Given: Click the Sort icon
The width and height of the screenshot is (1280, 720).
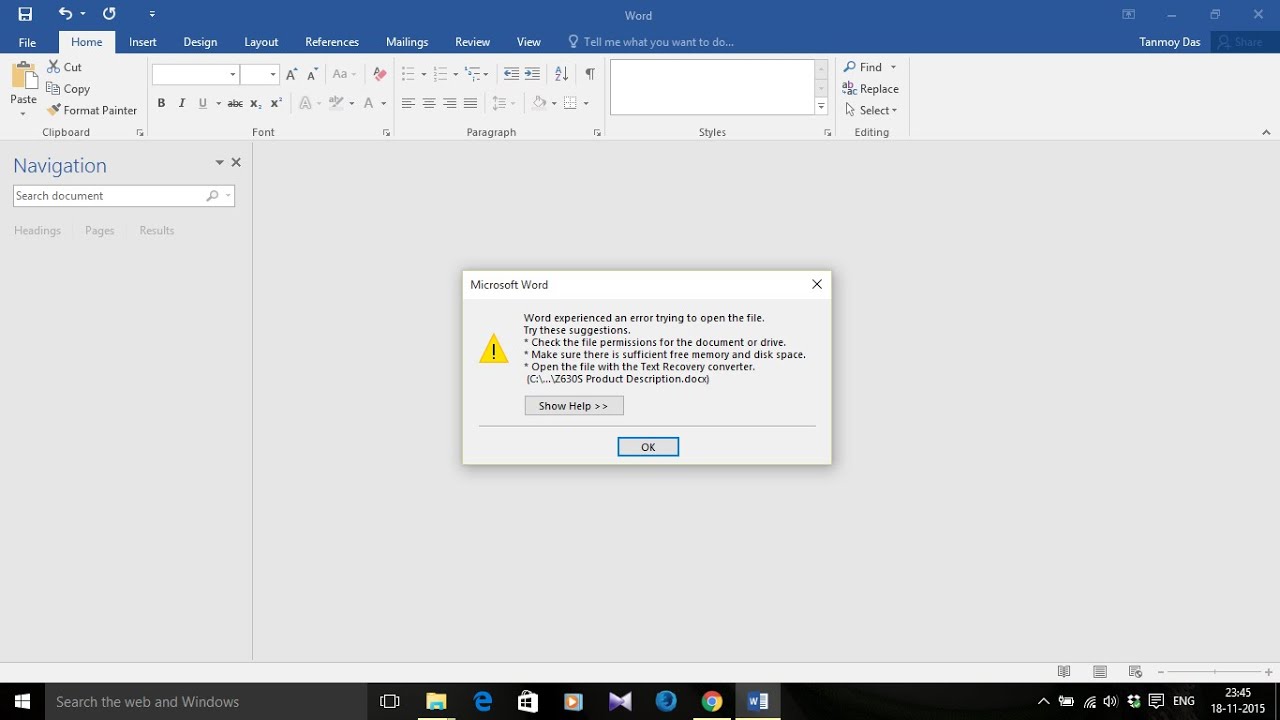Looking at the screenshot, I should 561,74.
